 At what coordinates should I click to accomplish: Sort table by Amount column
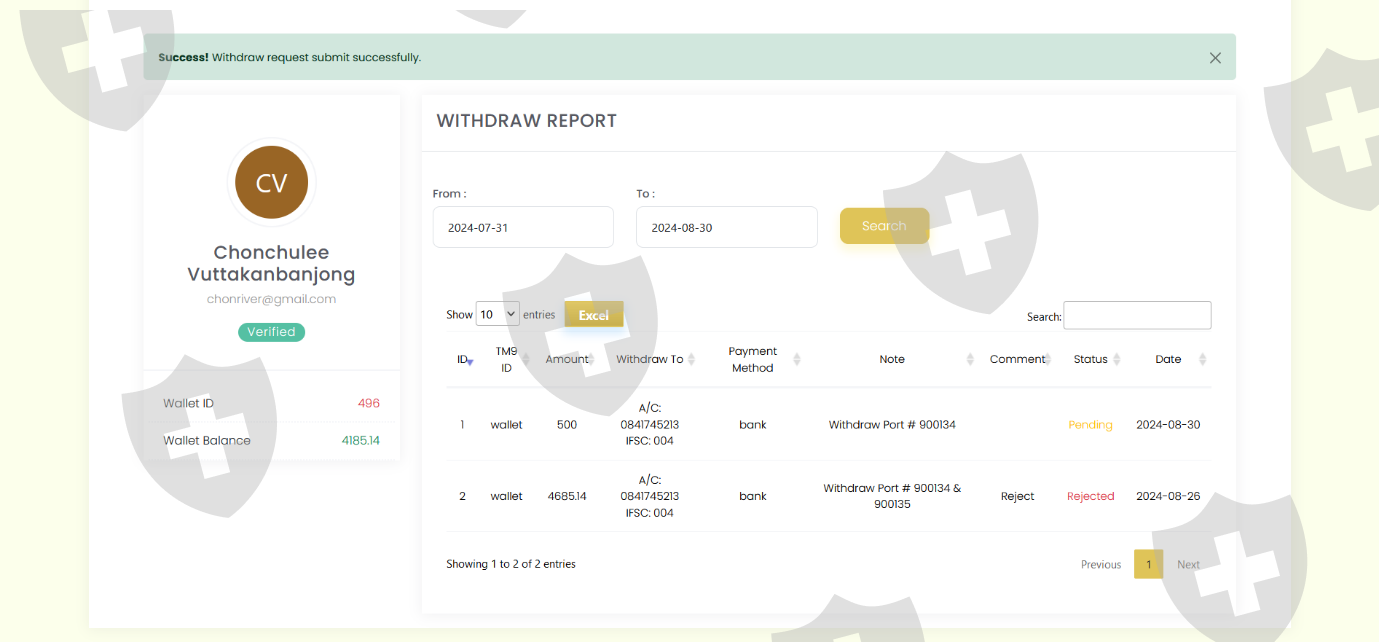(x=567, y=360)
